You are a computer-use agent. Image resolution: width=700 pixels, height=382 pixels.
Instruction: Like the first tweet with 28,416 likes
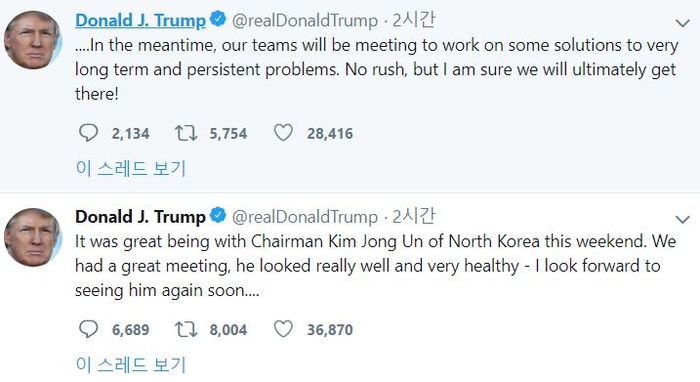[283, 133]
